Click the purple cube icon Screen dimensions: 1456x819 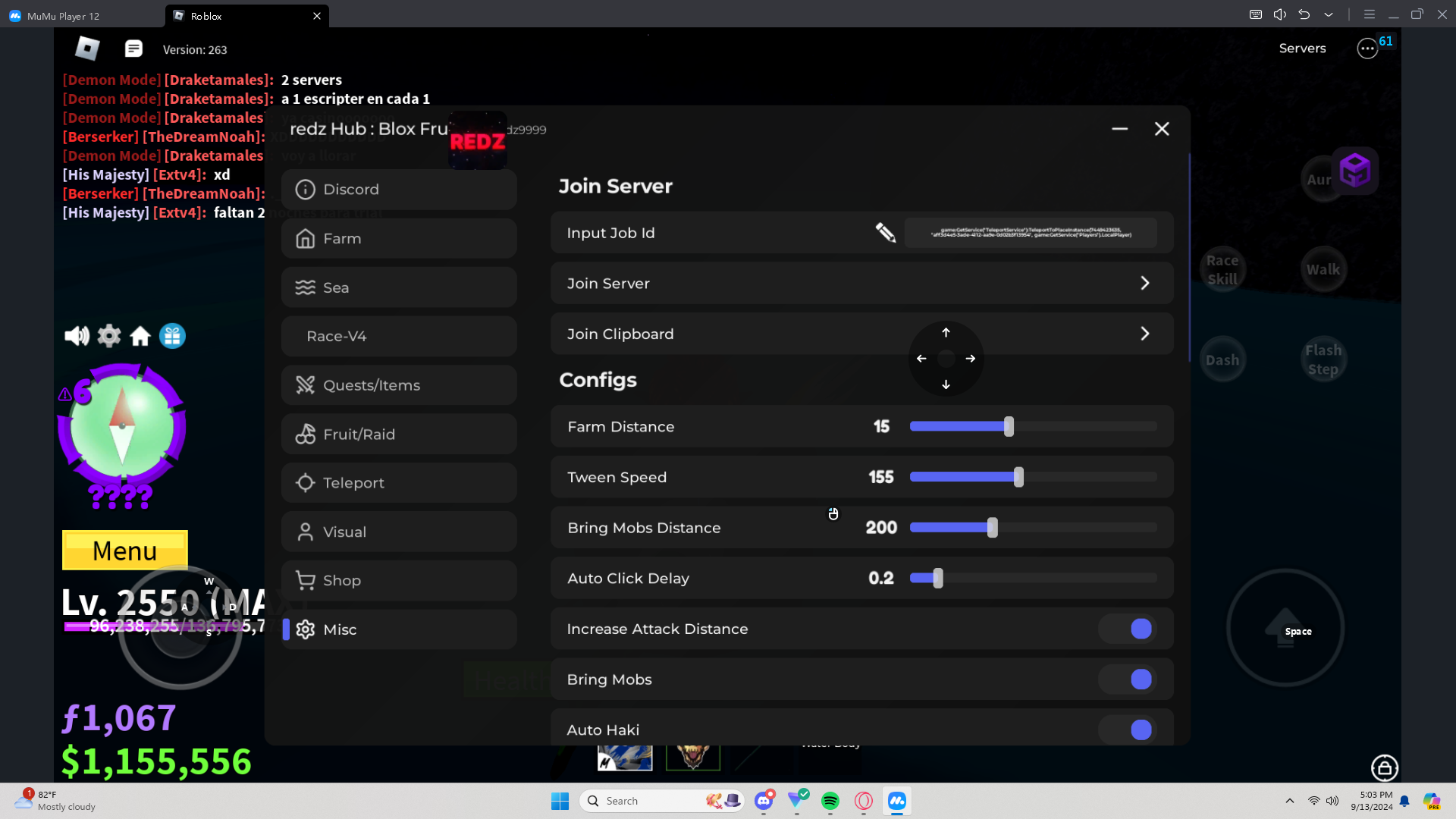coord(1355,170)
